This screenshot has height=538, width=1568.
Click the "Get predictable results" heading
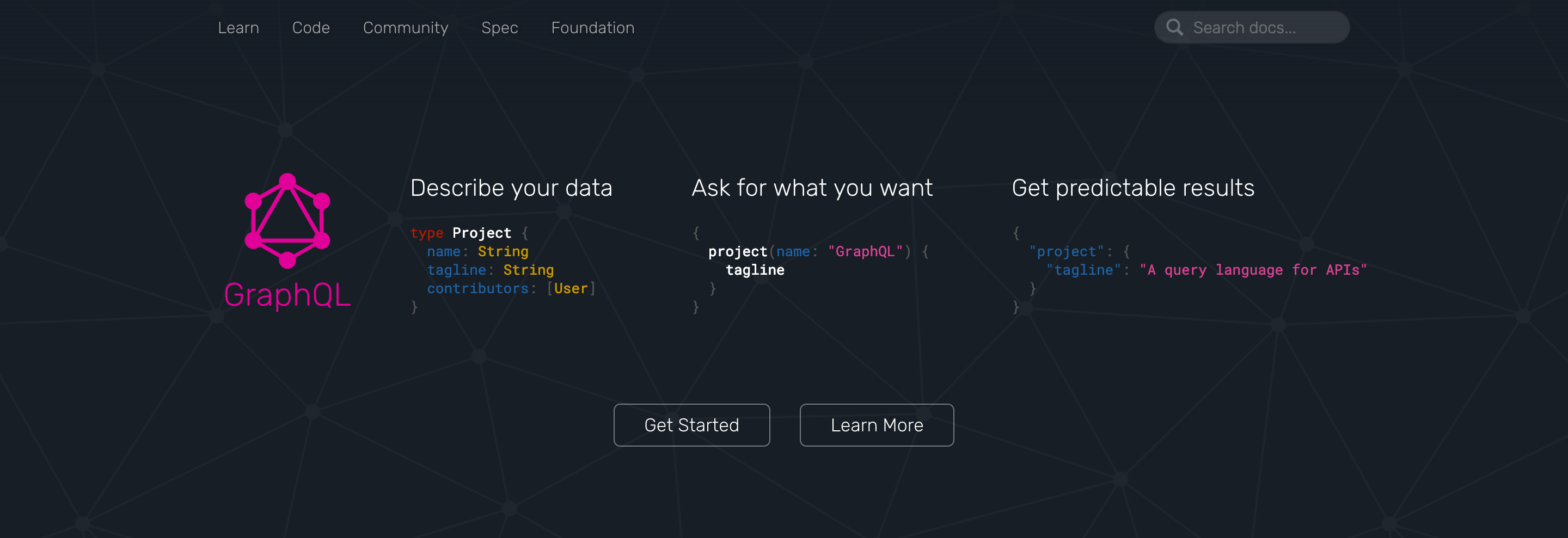click(1133, 188)
